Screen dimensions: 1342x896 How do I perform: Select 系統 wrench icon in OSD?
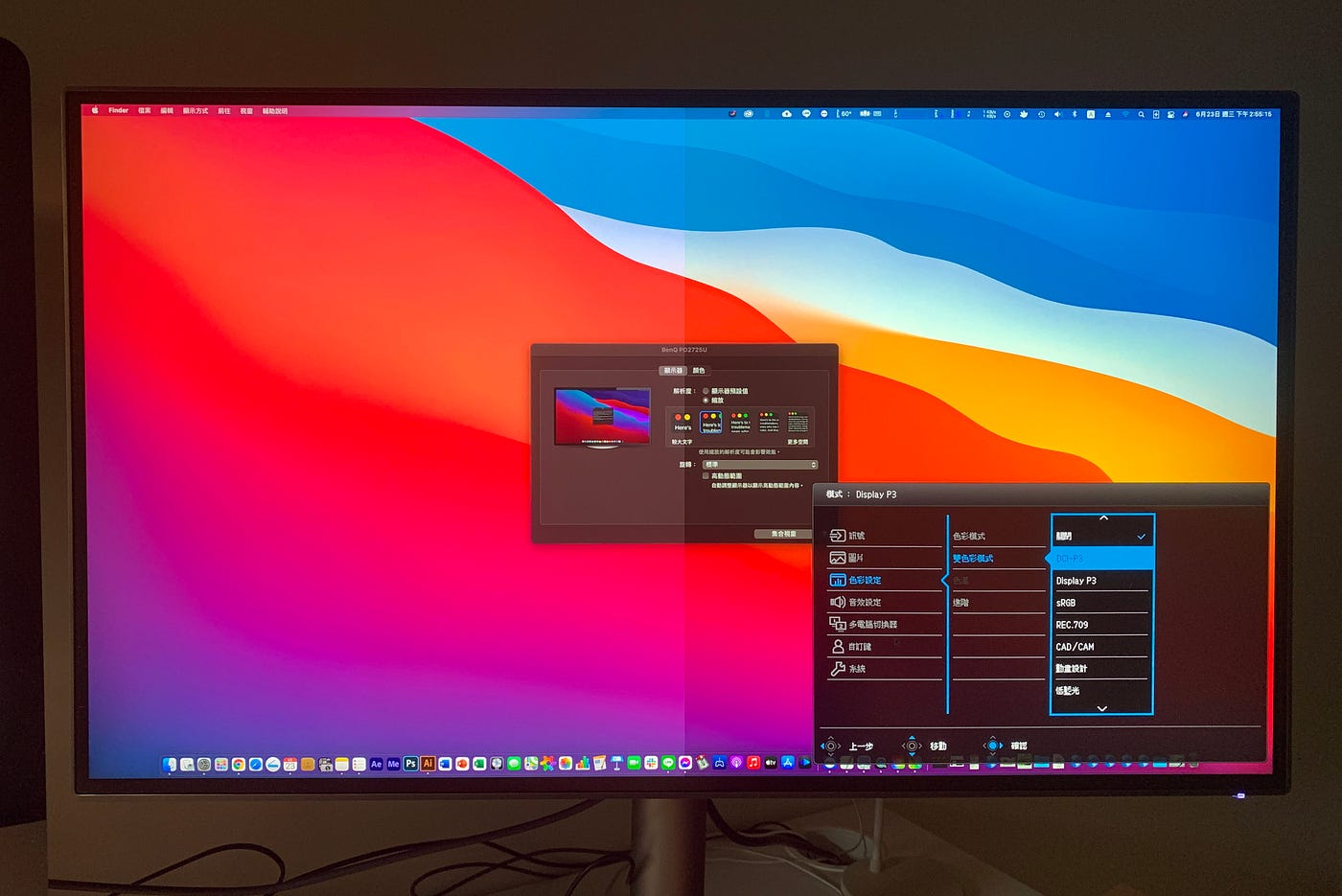coord(837,669)
